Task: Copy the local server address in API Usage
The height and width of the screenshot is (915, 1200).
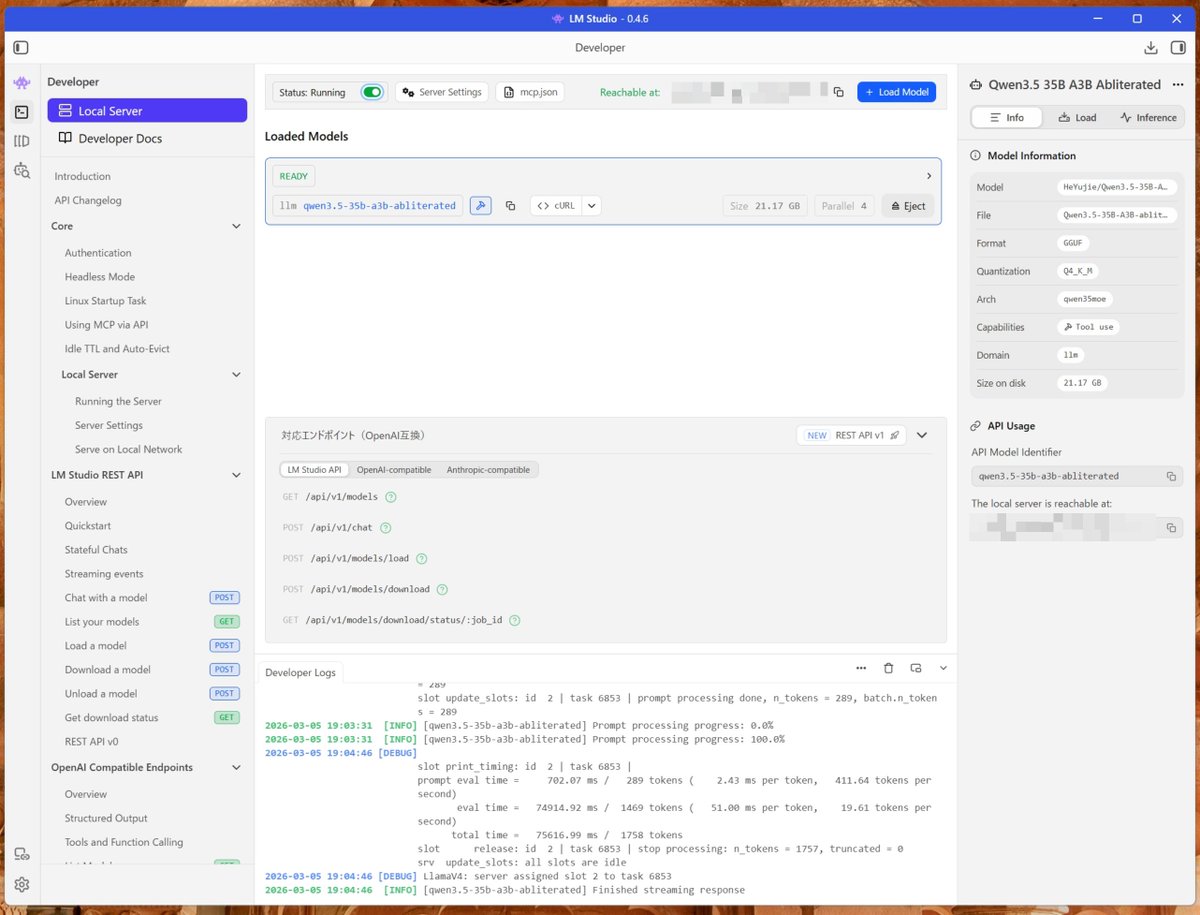Action: click(x=1171, y=527)
